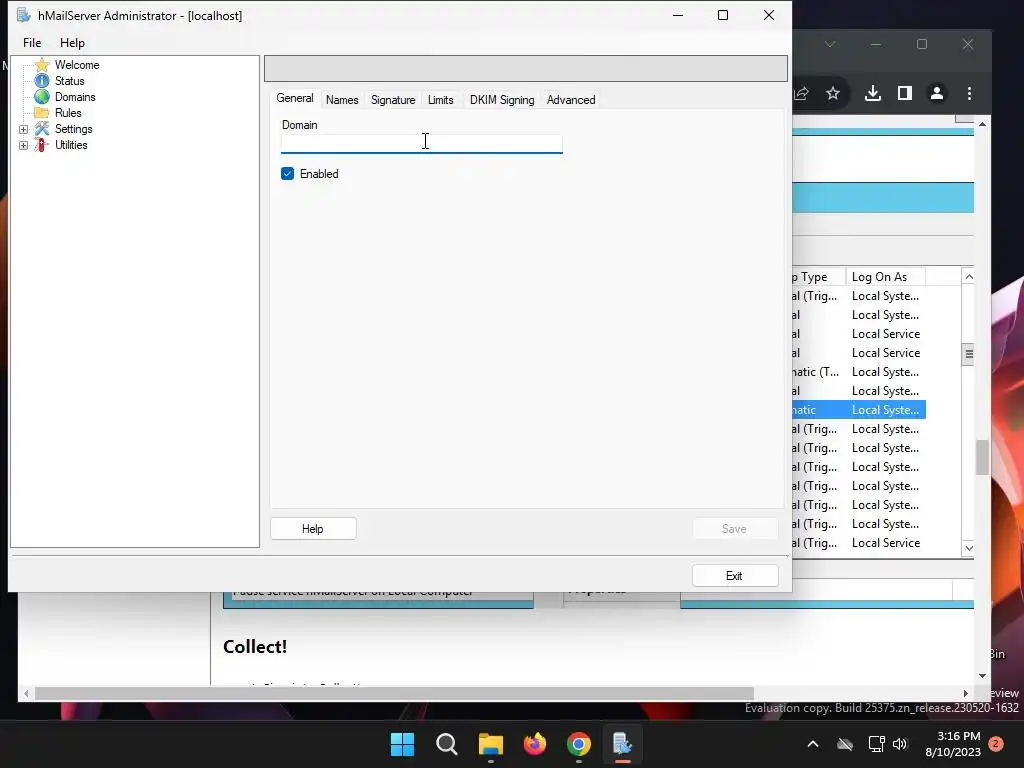Select Domains in the tree
This screenshot has width=1024, height=768.
point(75,97)
